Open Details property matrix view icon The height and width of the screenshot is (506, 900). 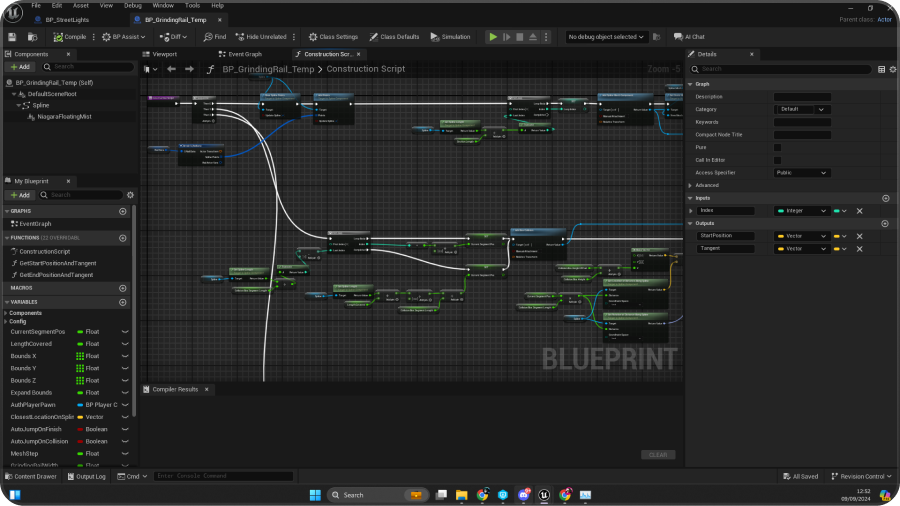click(x=882, y=69)
